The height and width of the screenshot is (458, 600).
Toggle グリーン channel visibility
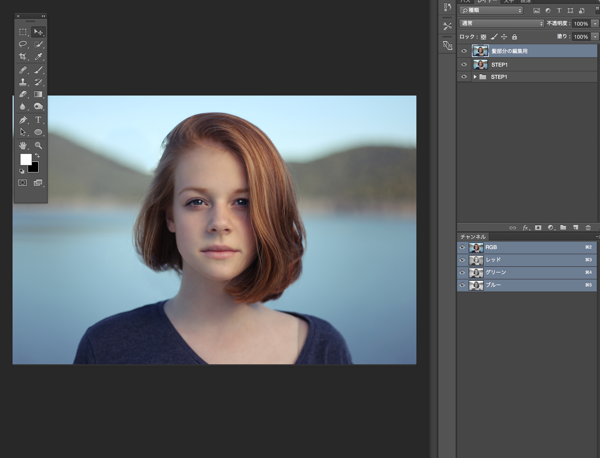462,272
